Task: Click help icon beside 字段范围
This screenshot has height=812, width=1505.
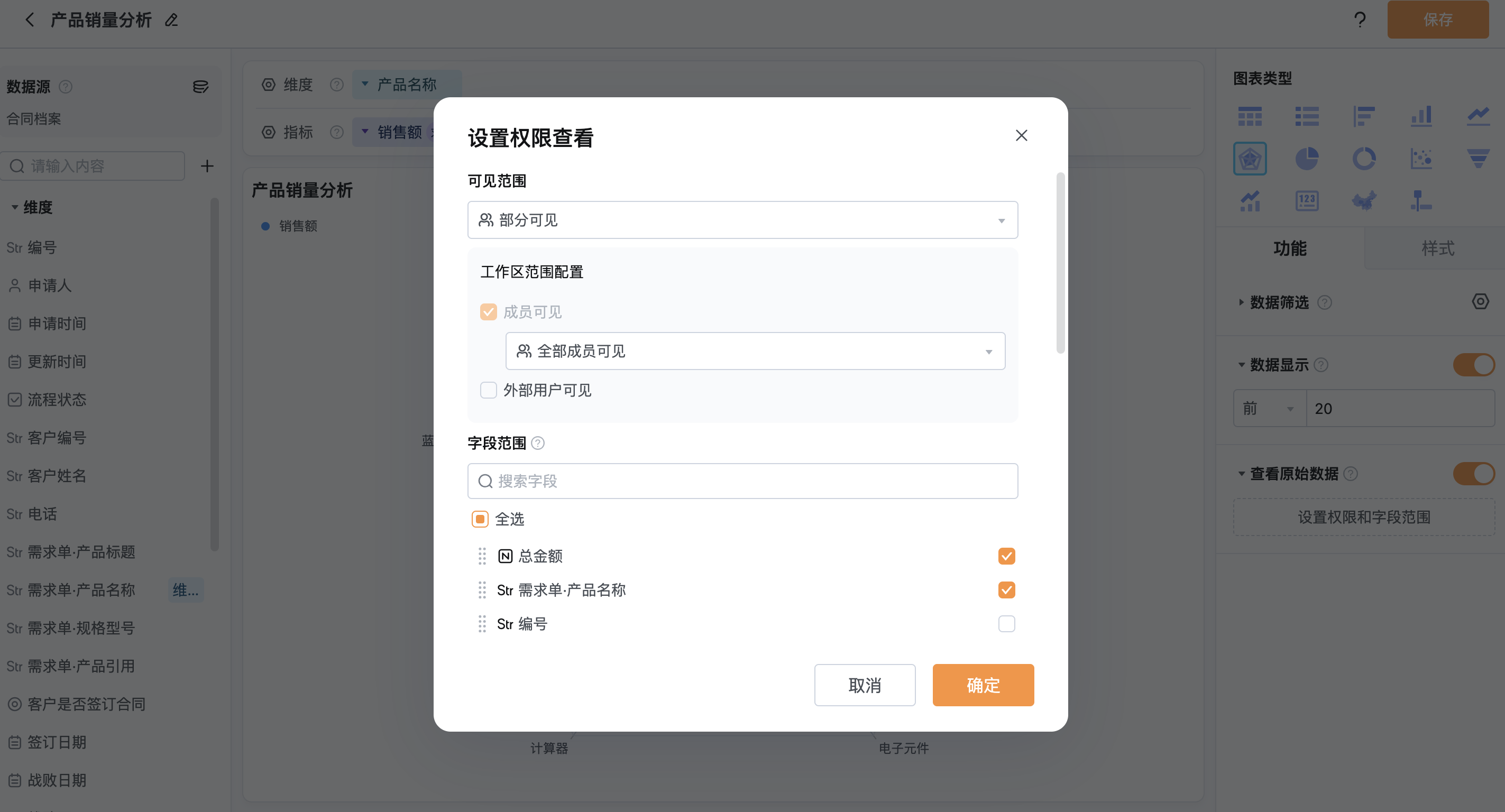Action: click(x=537, y=444)
